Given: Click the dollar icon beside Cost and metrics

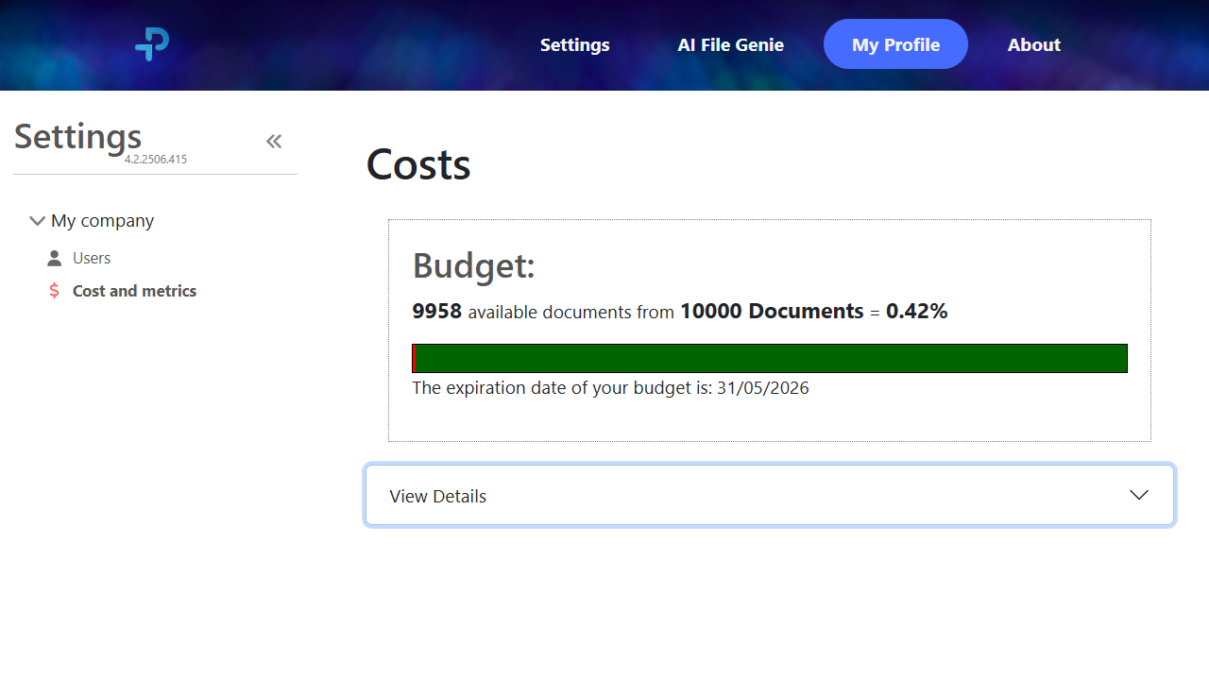Looking at the screenshot, I should tap(54, 291).
